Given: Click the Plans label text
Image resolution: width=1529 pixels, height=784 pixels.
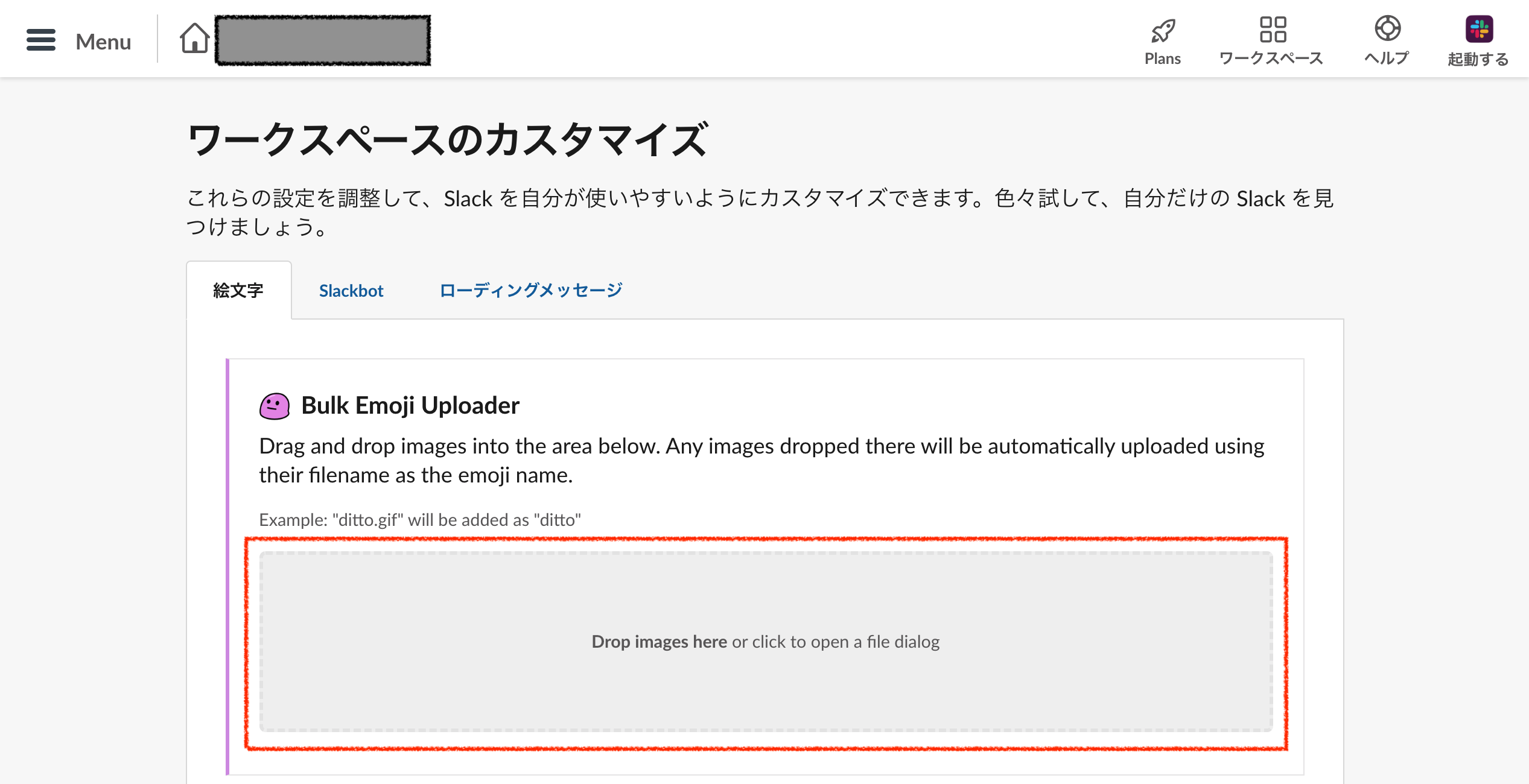Looking at the screenshot, I should click(x=1163, y=58).
